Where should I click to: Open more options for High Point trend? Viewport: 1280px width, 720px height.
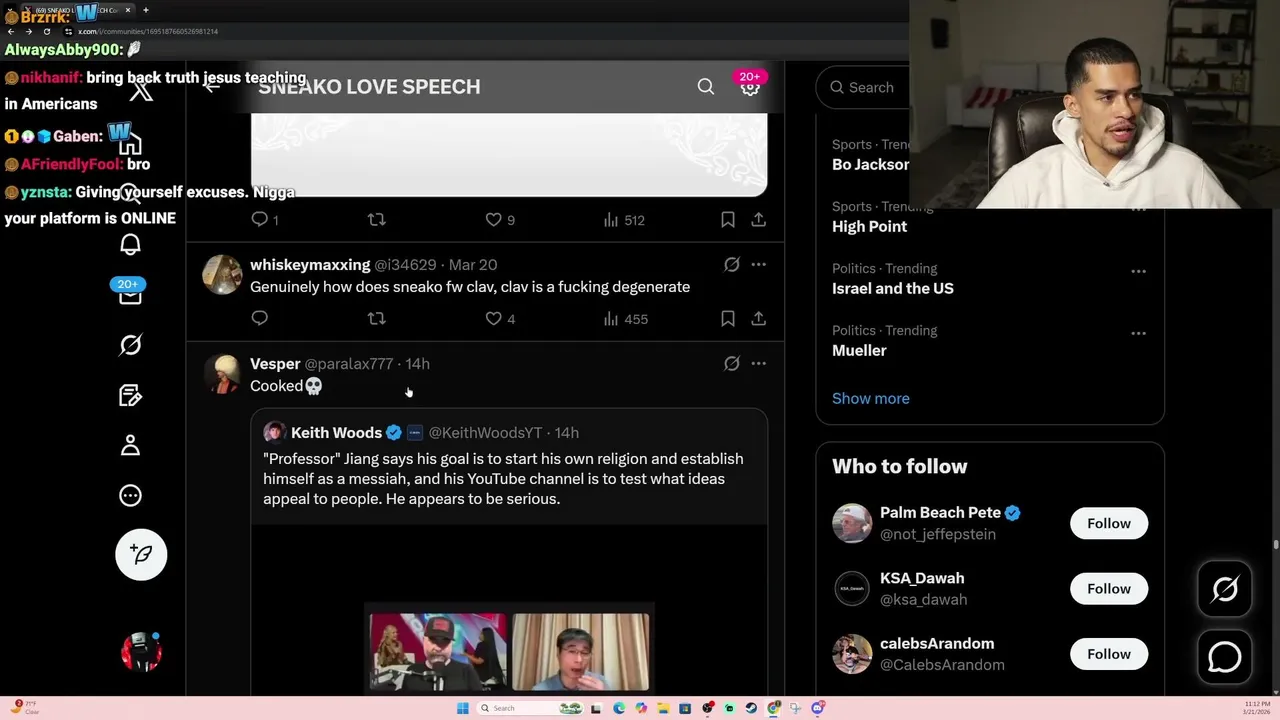(x=1138, y=209)
